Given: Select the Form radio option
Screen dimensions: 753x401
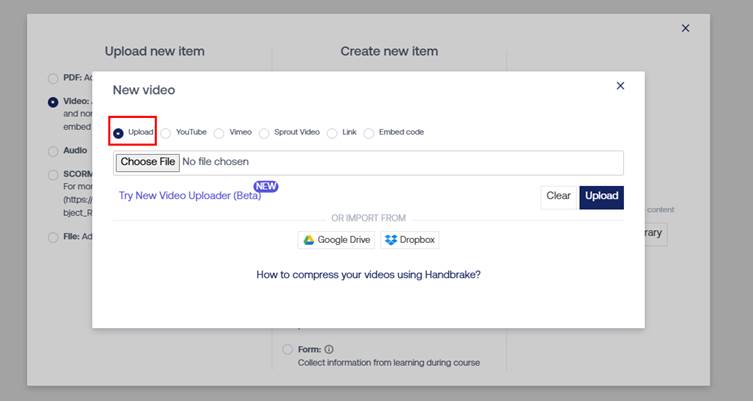Looking at the screenshot, I should [288, 350].
